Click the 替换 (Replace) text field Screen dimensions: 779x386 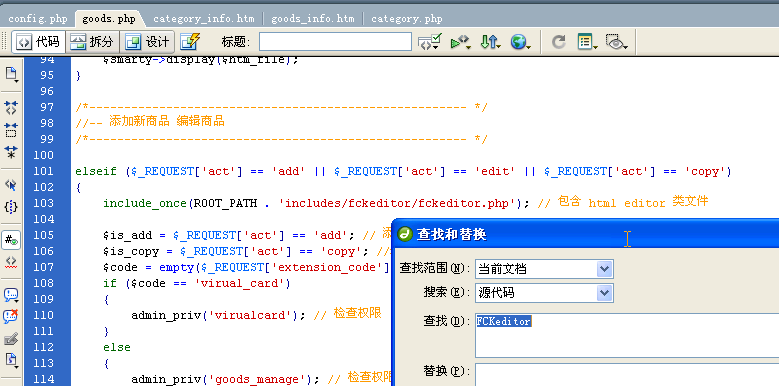627,375
